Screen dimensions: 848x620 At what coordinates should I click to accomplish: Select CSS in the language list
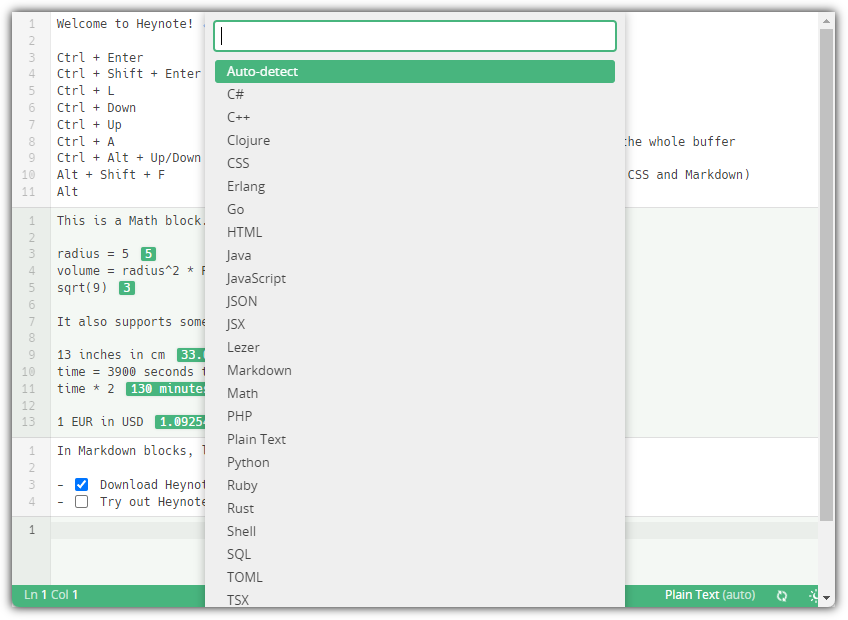[x=415, y=163]
